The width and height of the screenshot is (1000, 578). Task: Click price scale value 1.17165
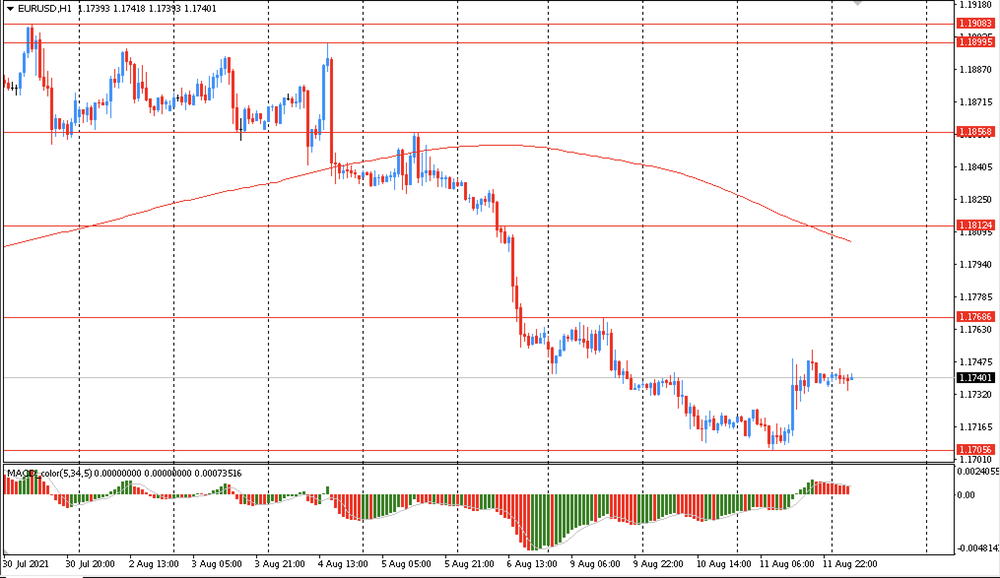point(976,427)
